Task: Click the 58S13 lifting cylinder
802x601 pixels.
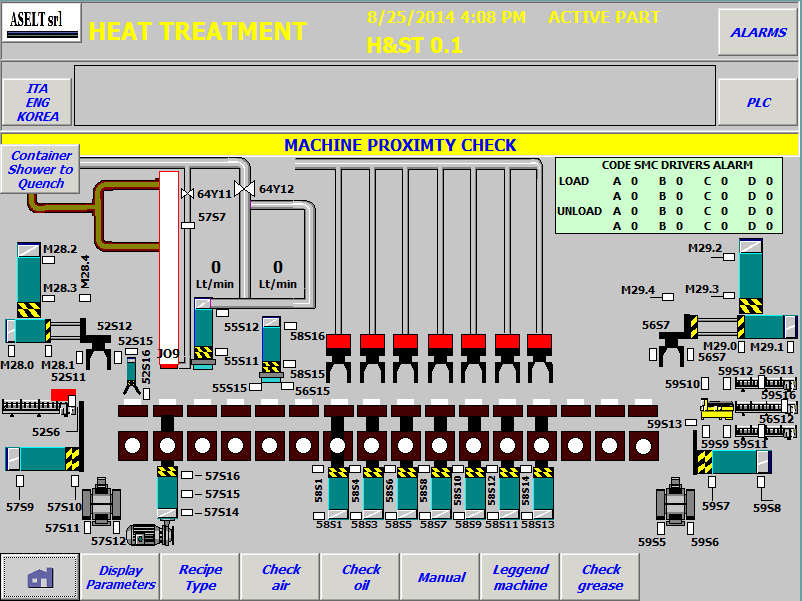Action: (x=543, y=493)
